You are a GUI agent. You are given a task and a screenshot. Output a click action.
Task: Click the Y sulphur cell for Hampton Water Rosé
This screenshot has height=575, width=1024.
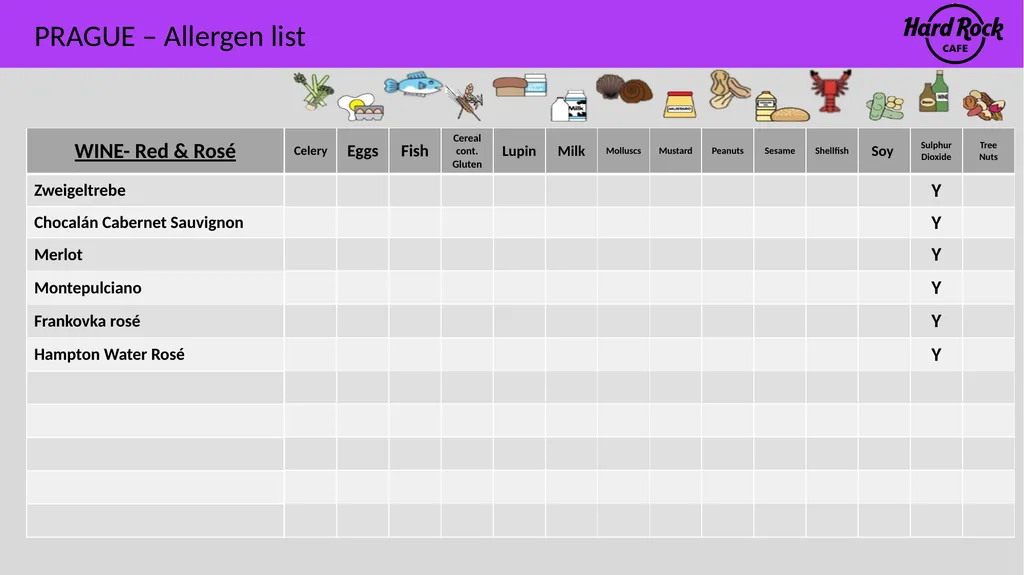click(x=936, y=355)
